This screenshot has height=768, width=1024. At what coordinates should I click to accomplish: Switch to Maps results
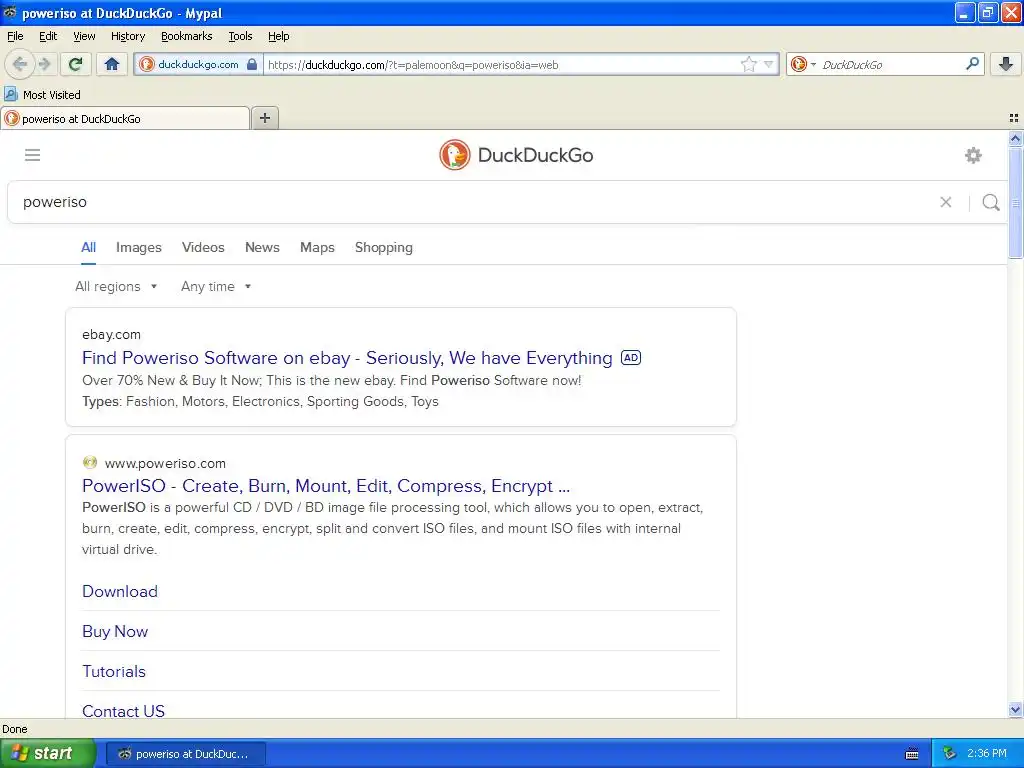(x=317, y=248)
